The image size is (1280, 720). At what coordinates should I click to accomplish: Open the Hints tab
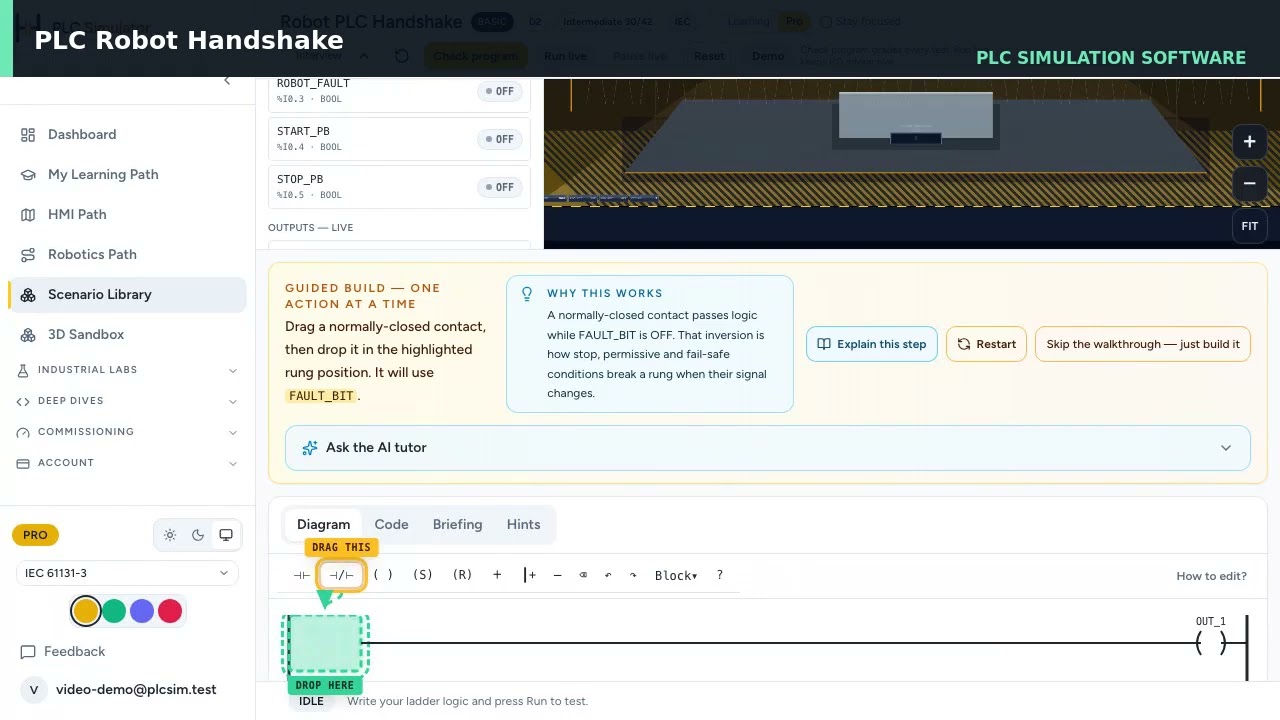coord(523,525)
